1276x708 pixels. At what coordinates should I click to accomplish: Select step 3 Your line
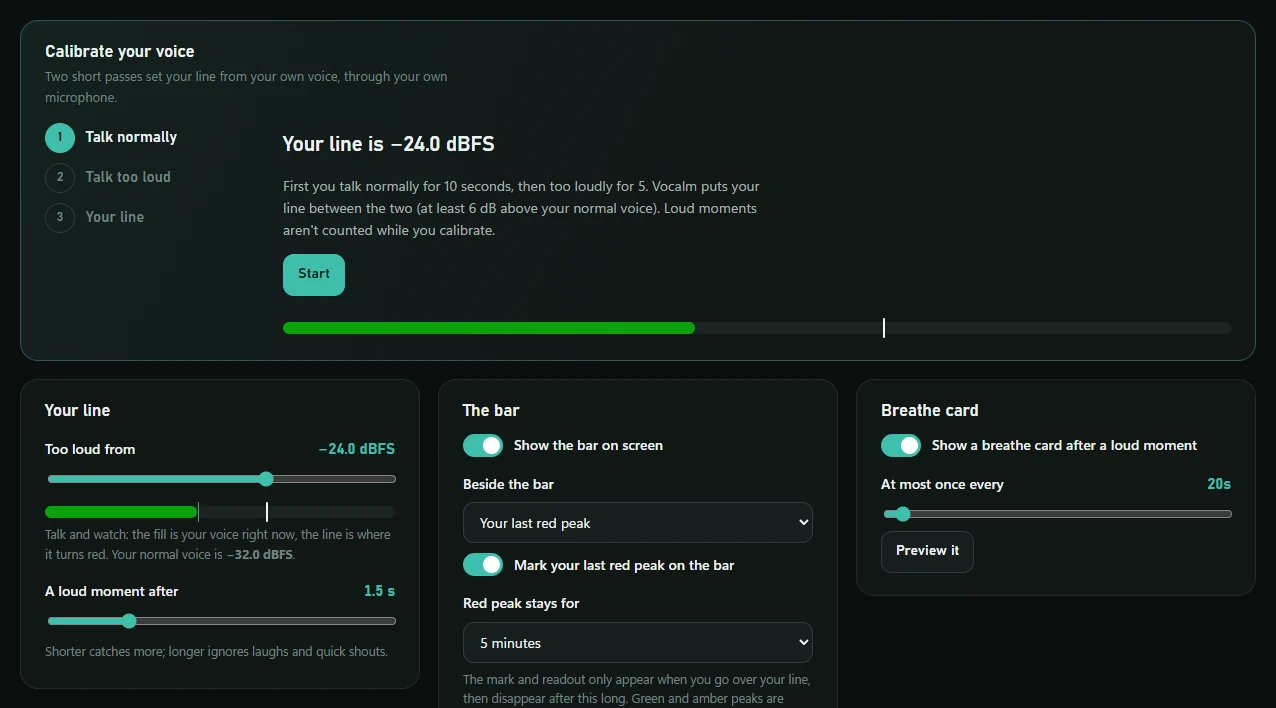point(94,217)
